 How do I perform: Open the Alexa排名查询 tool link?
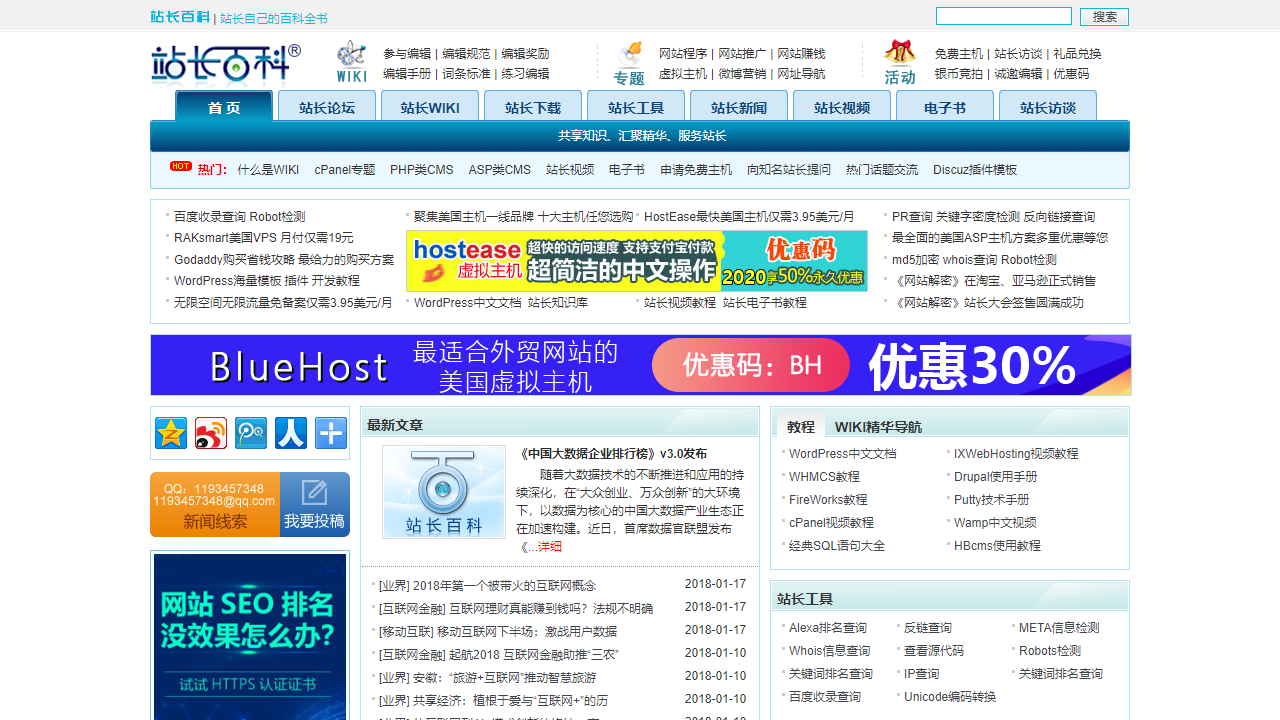click(x=827, y=628)
